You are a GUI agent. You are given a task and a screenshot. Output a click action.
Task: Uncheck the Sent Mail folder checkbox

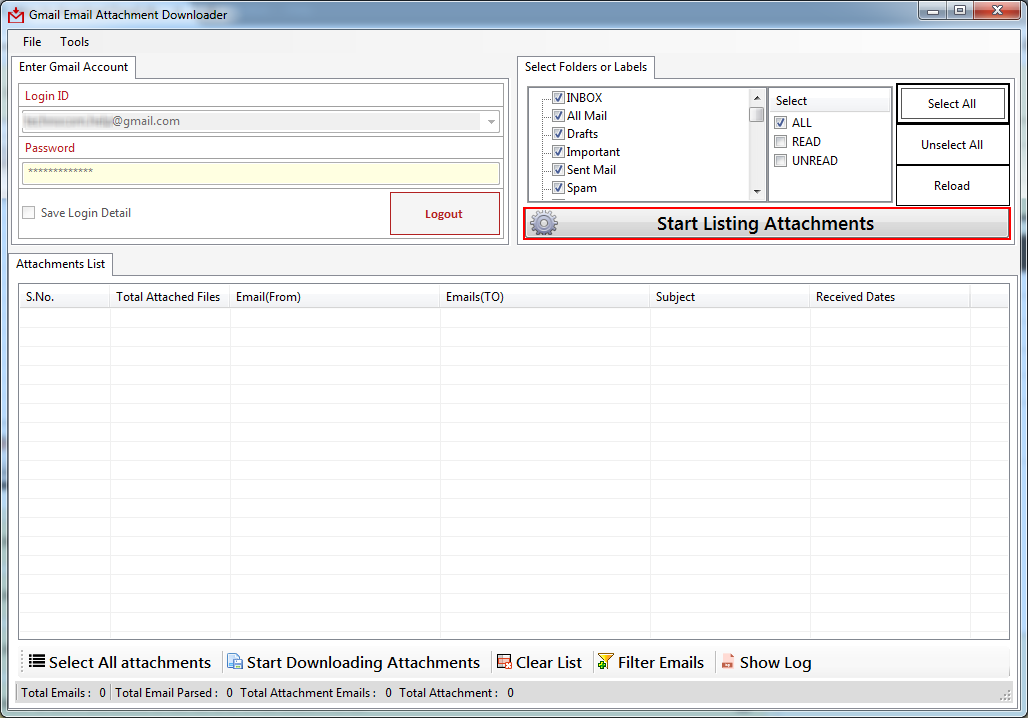point(559,170)
